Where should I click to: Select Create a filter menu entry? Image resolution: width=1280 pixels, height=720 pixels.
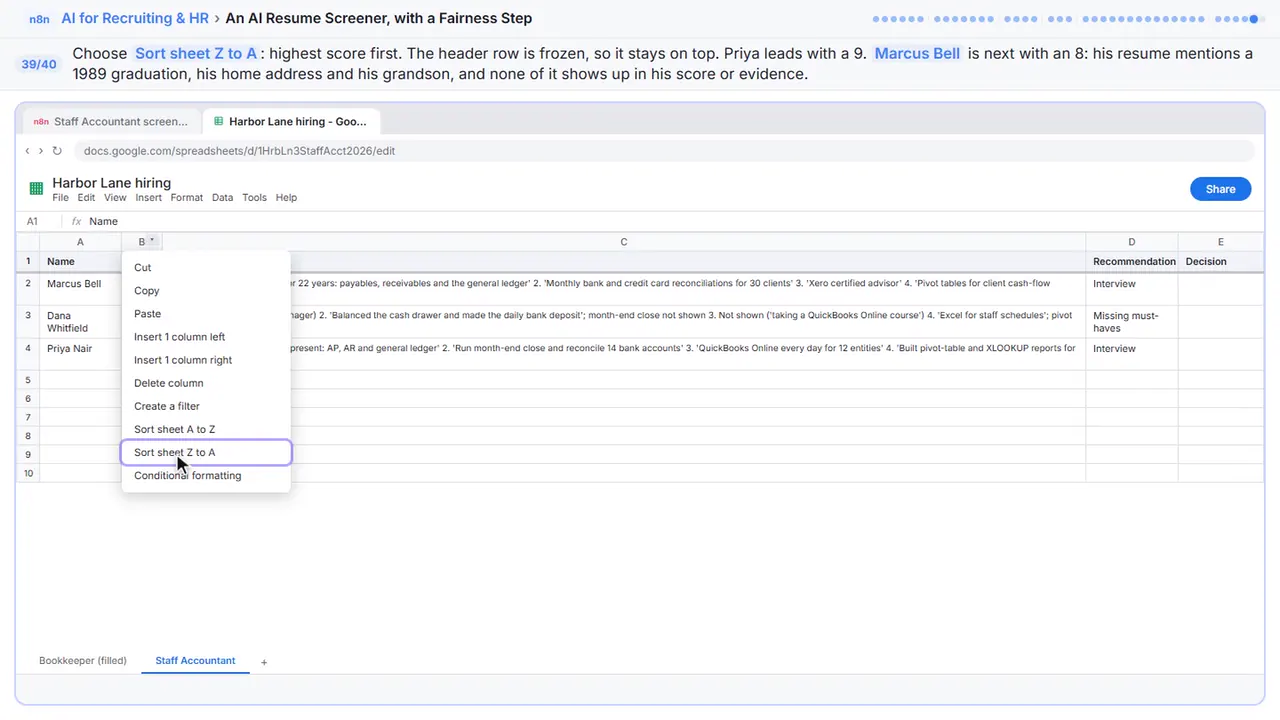[206, 406]
